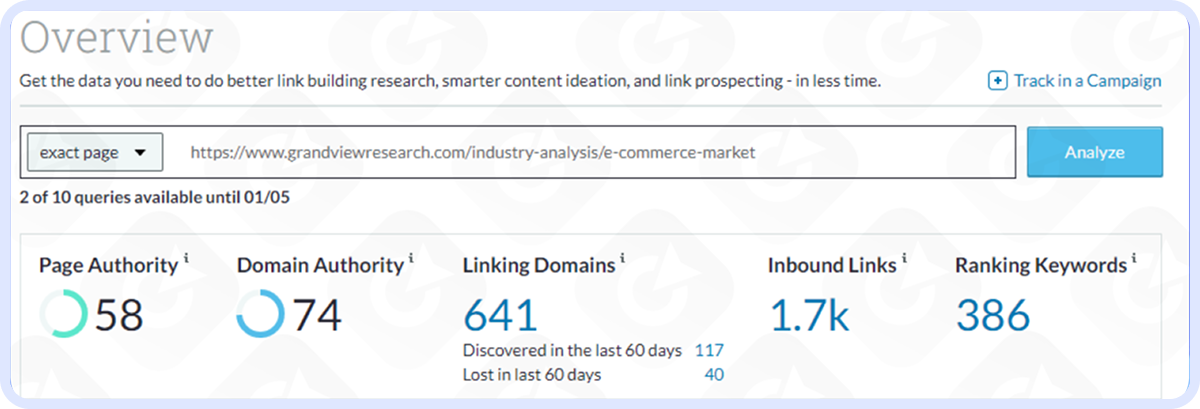Viewport: 1200px width, 409px height.
Task: Open the Linking Domains info tooltip icon
Action: click(622, 260)
